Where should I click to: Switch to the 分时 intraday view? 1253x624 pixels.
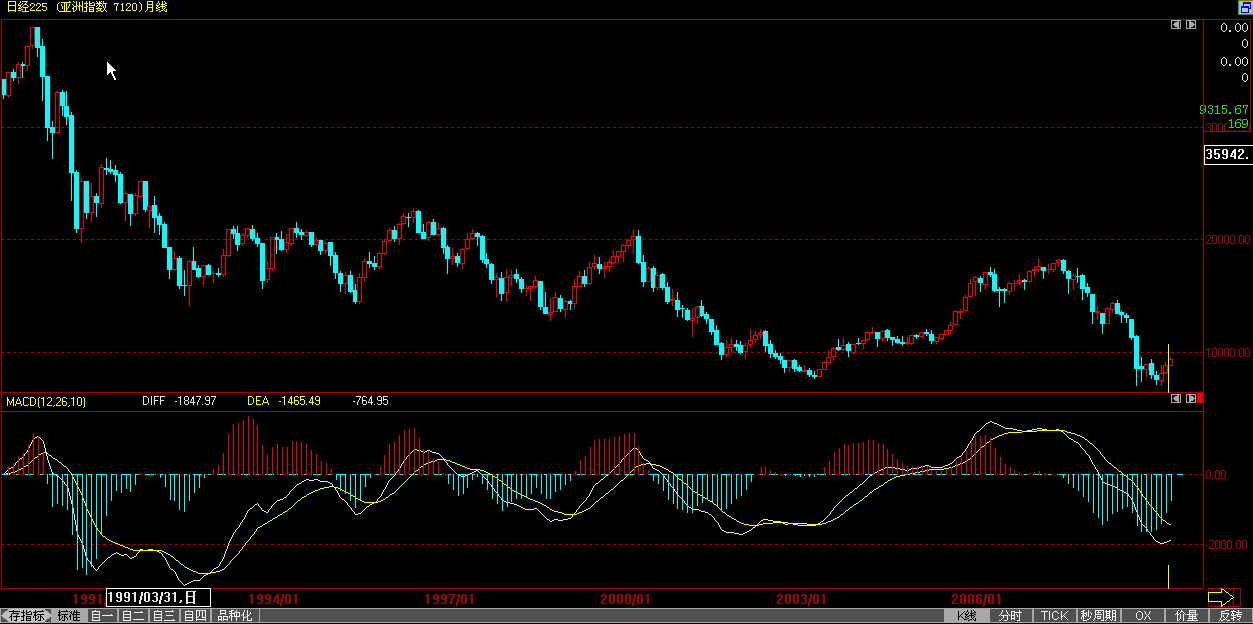1011,616
